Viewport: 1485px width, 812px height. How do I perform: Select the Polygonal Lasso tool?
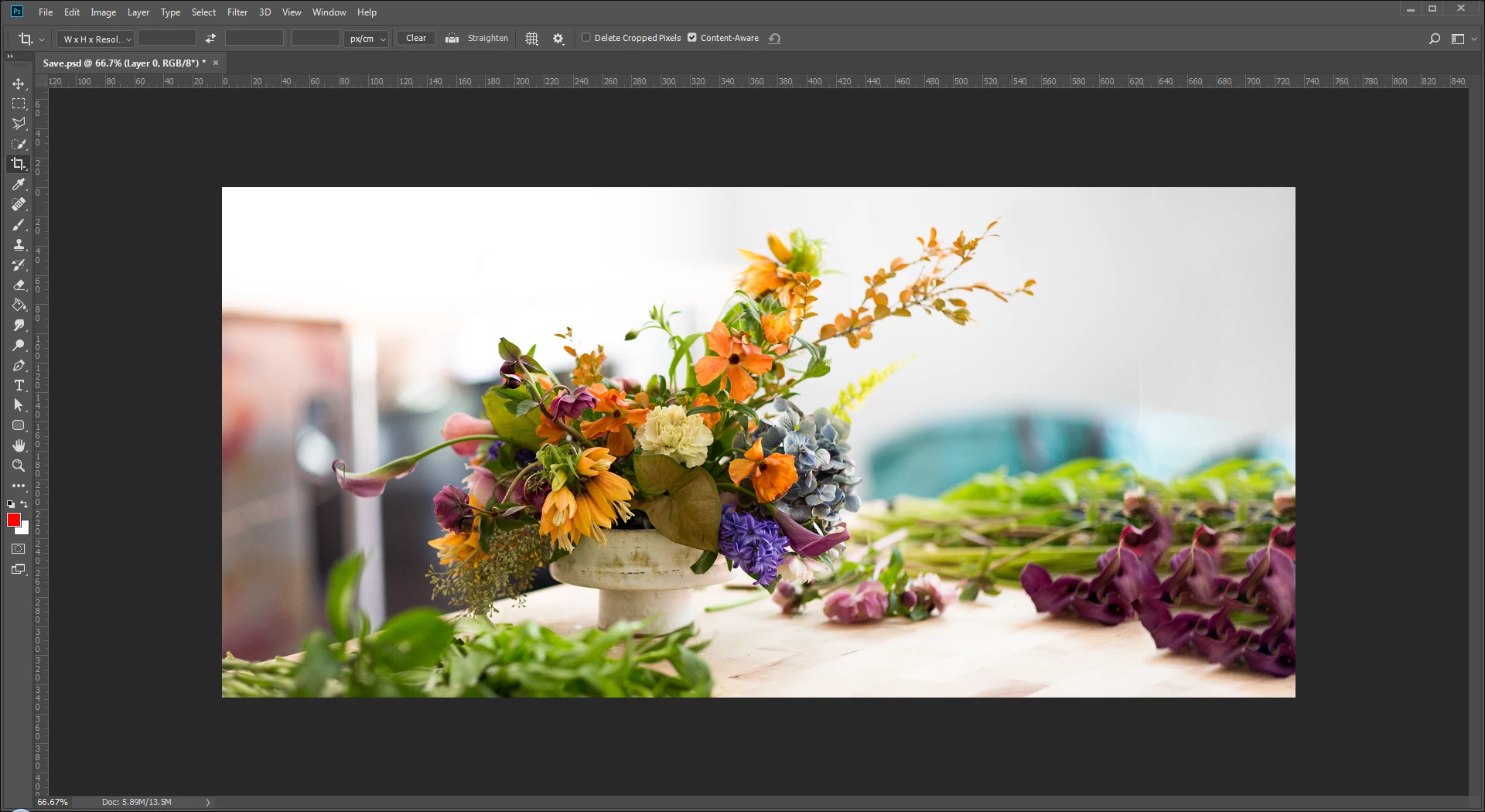click(x=19, y=124)
